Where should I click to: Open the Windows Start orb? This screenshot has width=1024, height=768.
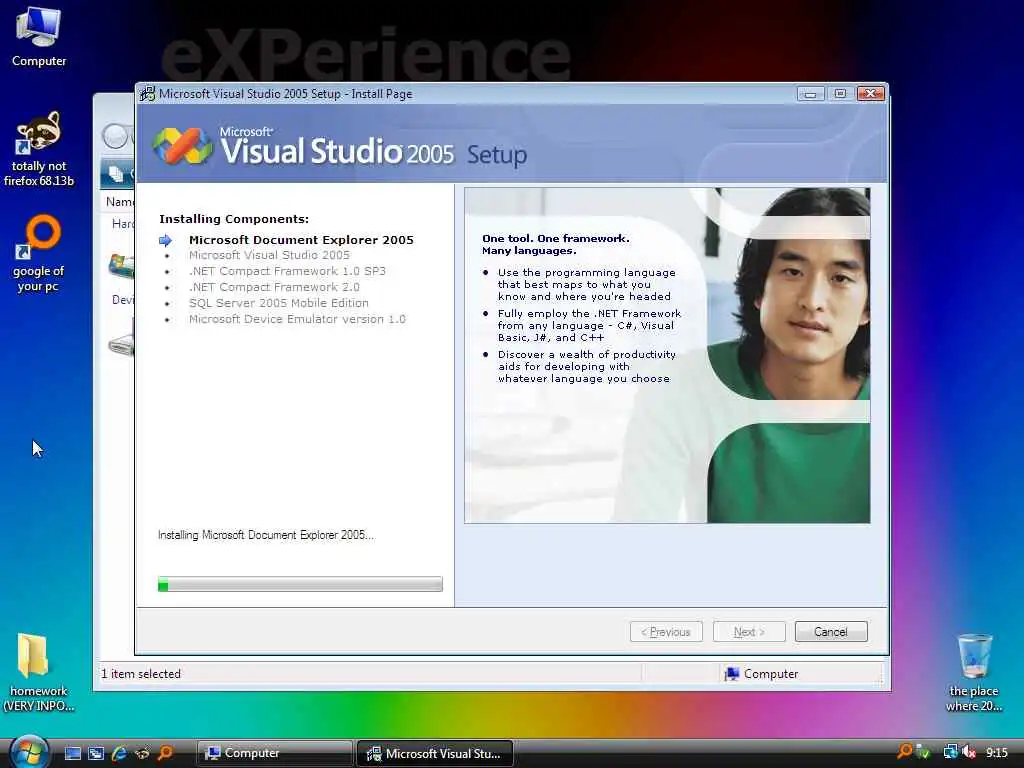28,752
